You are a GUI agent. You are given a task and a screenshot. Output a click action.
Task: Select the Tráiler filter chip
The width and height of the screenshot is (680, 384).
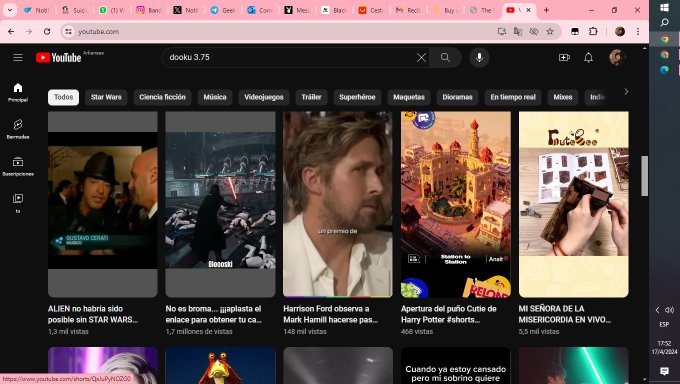tap(311, 97)
